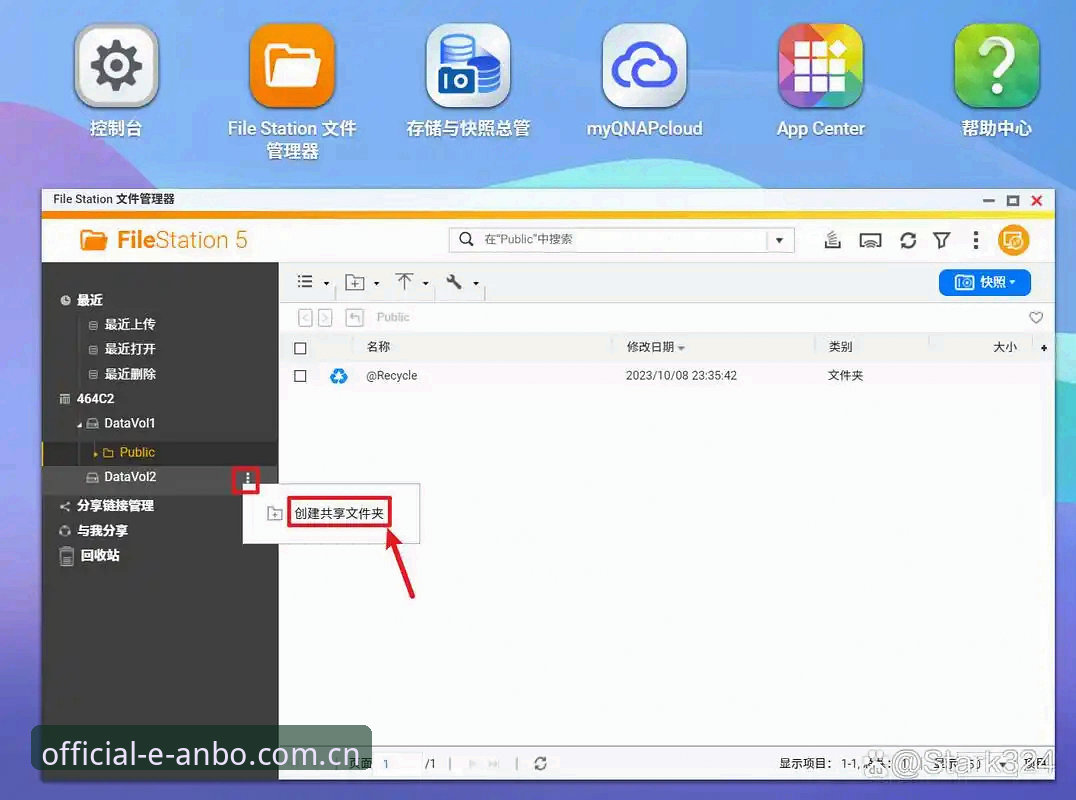This screenshot has height=800, width=1076.
Task: Select 最近打开 in the sidebar
Action: pos(130,349)
